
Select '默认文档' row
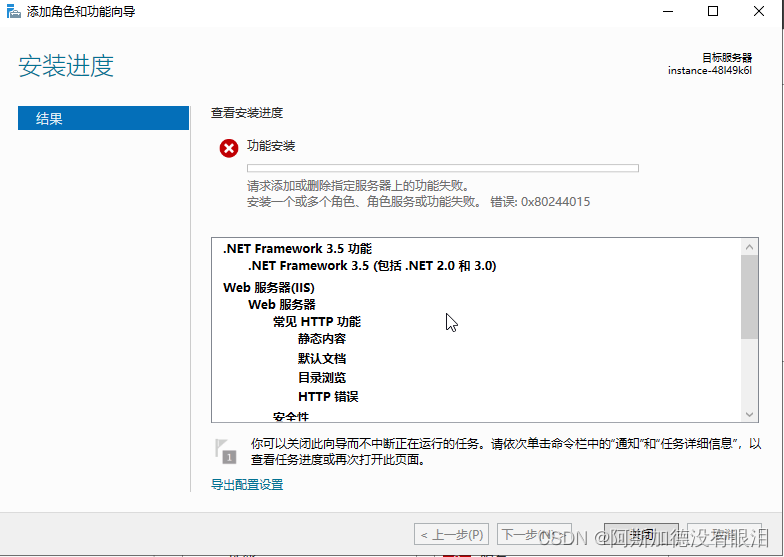(322, 358)
